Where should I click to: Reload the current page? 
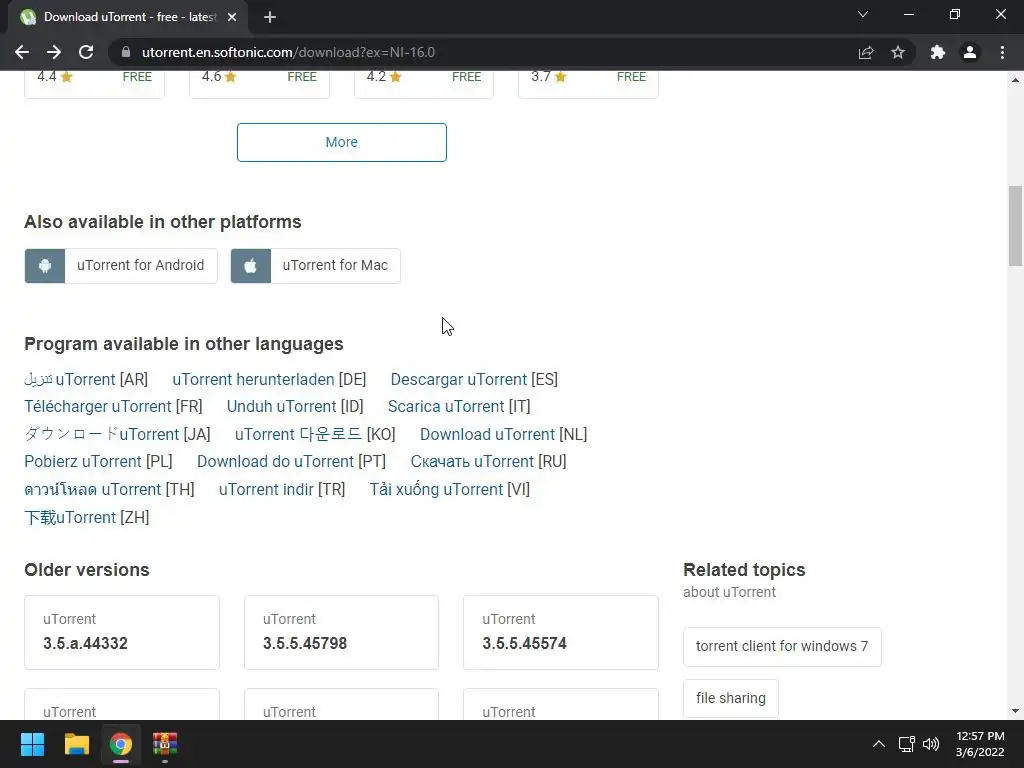[86, 52]
